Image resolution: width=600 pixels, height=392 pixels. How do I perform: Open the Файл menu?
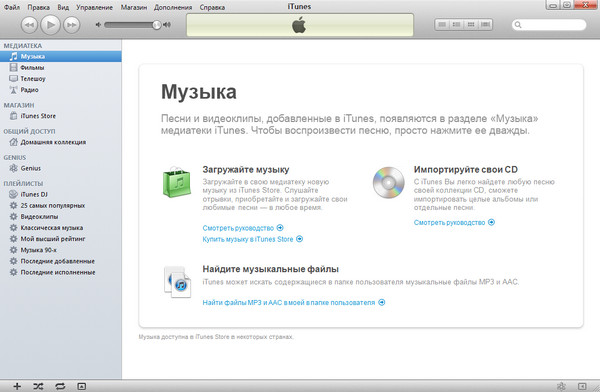12,7
